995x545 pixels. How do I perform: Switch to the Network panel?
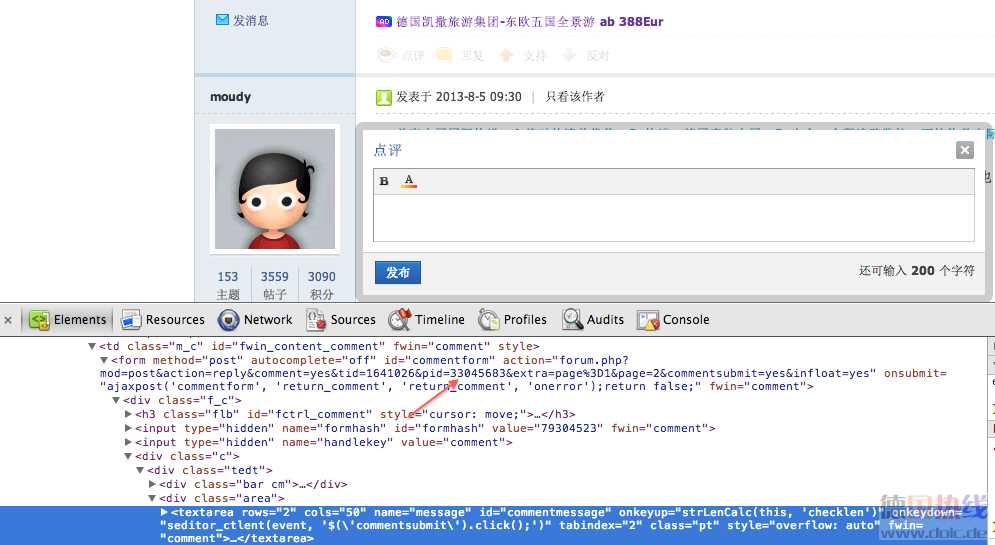(255, 320)
